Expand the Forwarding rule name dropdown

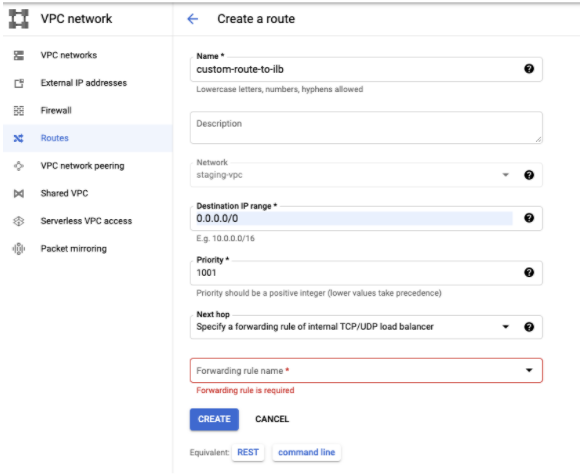pos(366,370)
